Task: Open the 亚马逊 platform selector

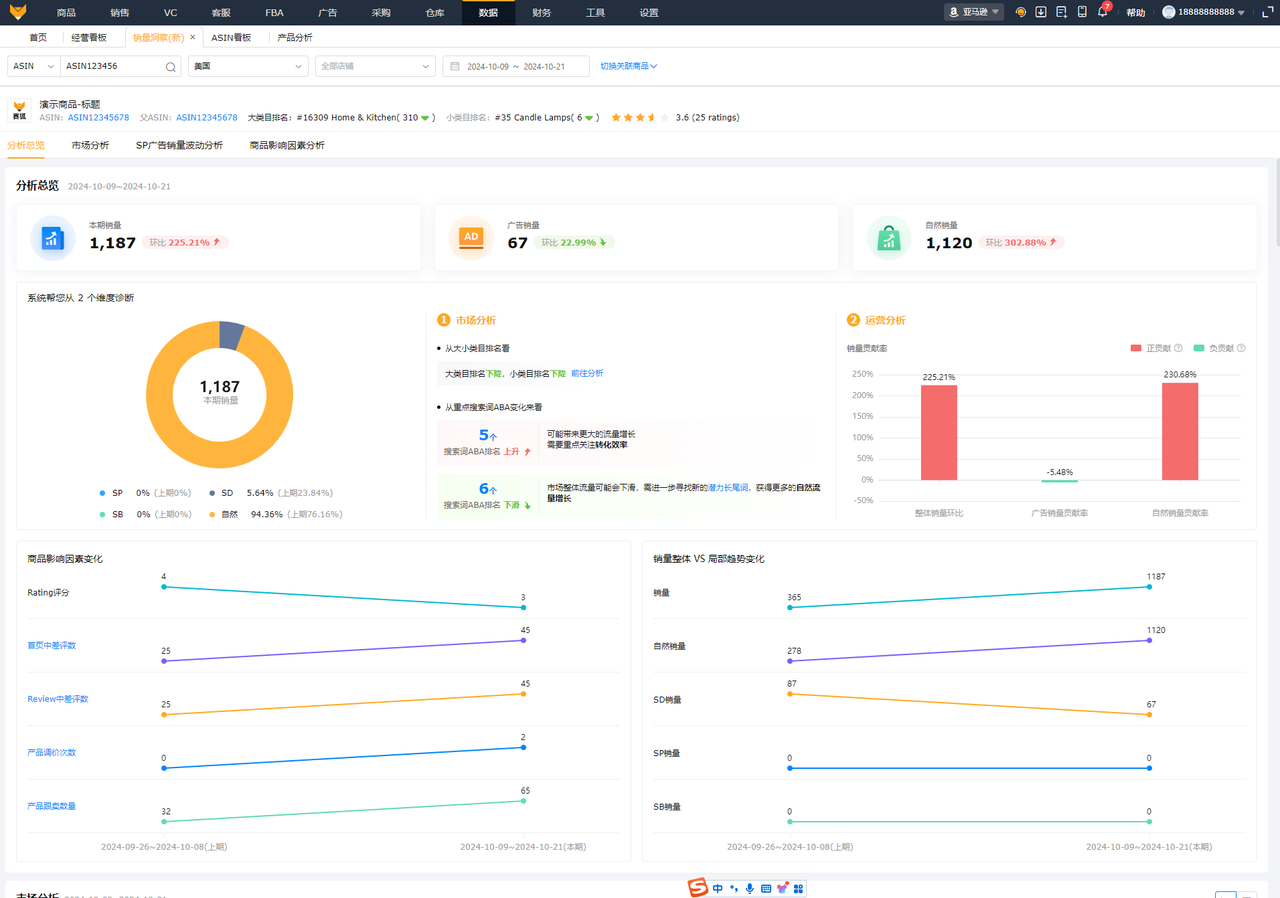Action: pyautogui.click(x=973, y=12)
